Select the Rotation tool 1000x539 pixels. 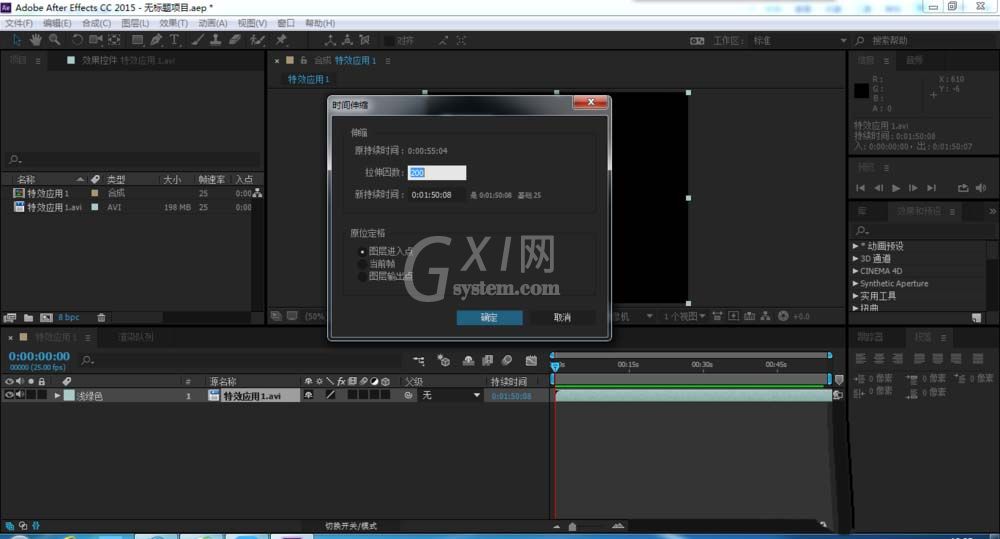[77, 40]
